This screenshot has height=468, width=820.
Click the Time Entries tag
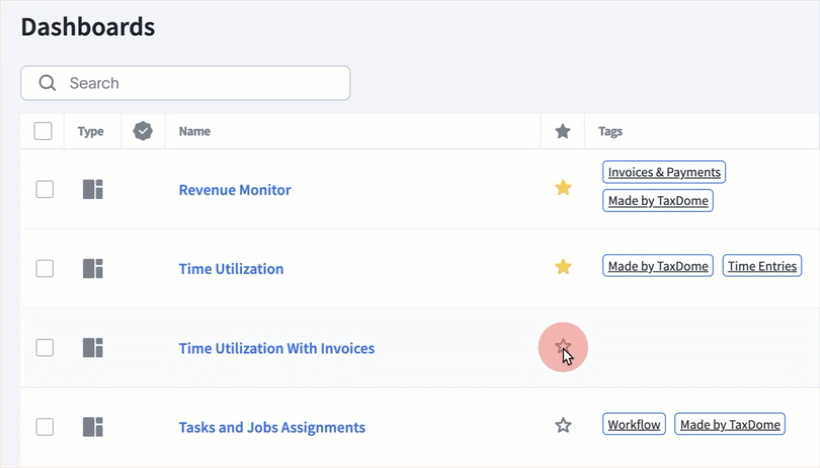pos(762,266)
